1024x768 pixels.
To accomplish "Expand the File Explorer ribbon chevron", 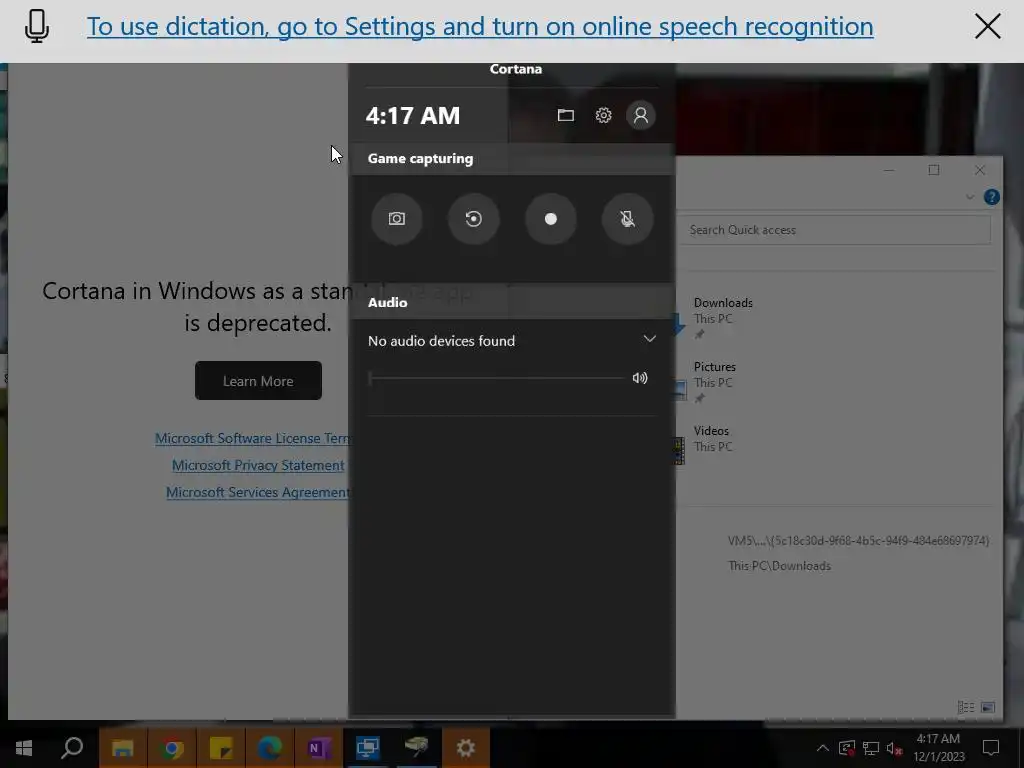I will click(970, 197).
